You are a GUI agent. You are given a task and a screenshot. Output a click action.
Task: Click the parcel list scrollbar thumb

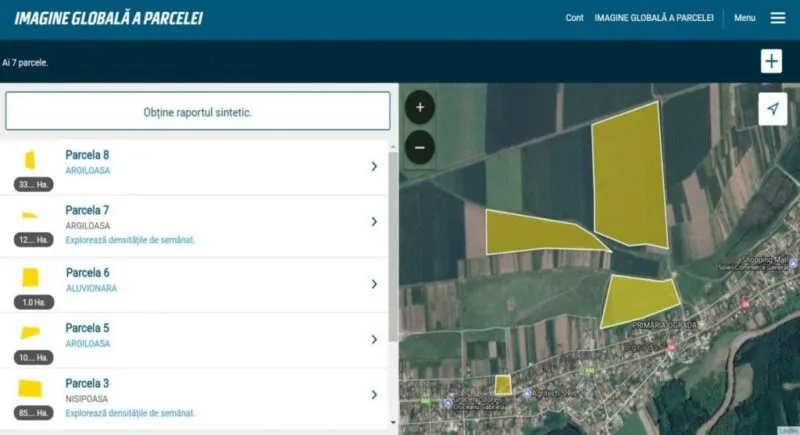(393, 247)
